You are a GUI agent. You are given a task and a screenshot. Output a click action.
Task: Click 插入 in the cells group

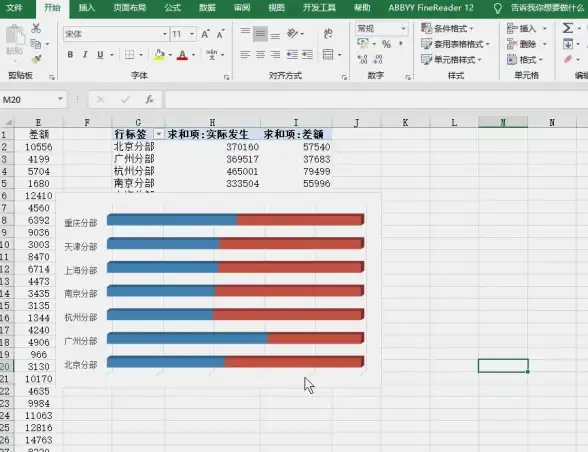click(526, 29)
